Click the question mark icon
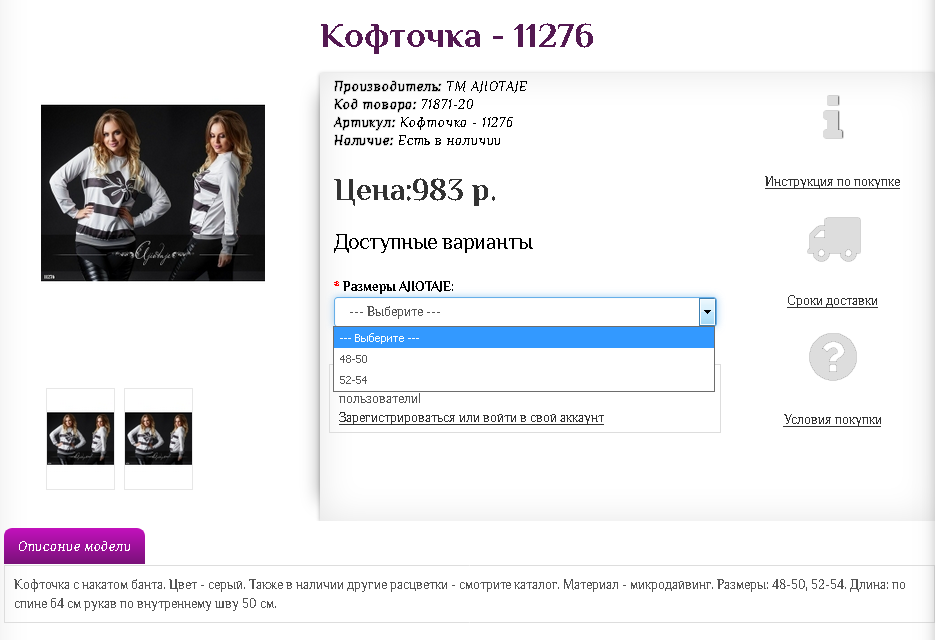Image resolution: width=935 pixels, height=640 pixels. click(832, 357)
